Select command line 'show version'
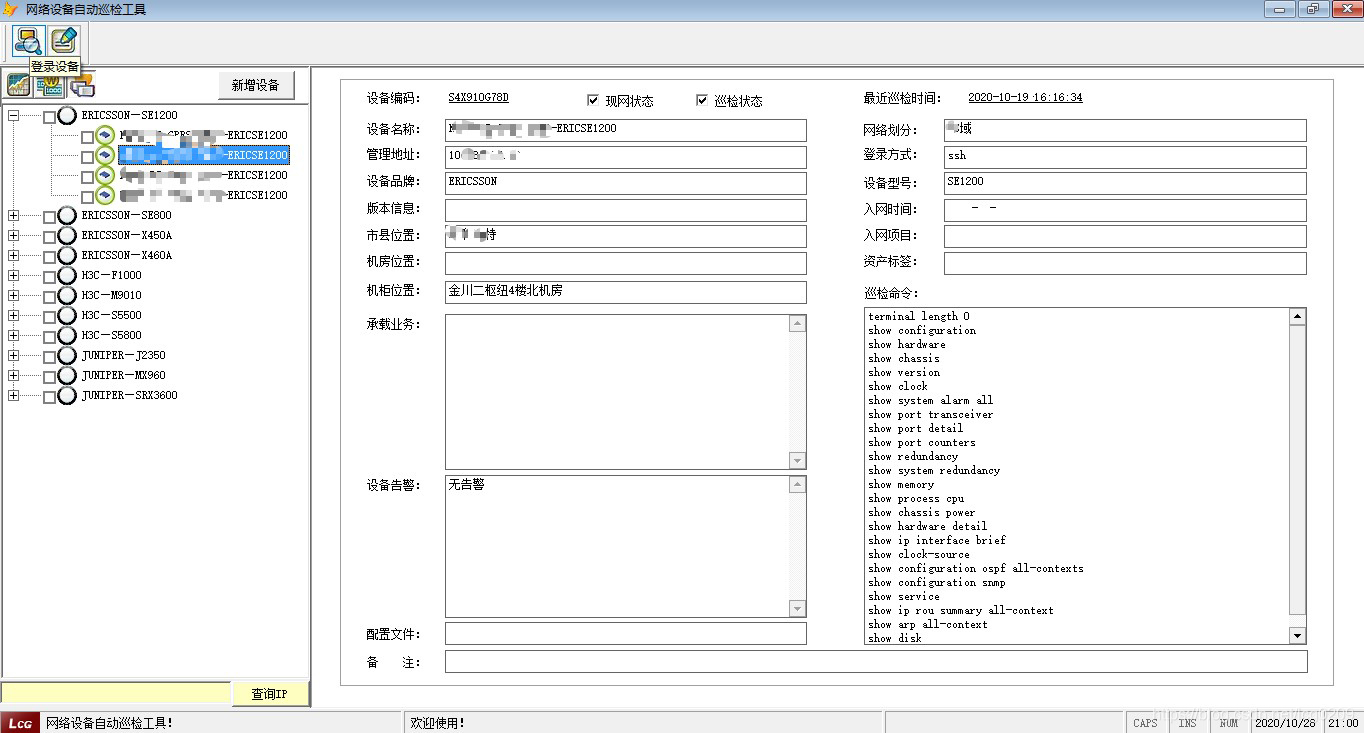 [904, 372]
